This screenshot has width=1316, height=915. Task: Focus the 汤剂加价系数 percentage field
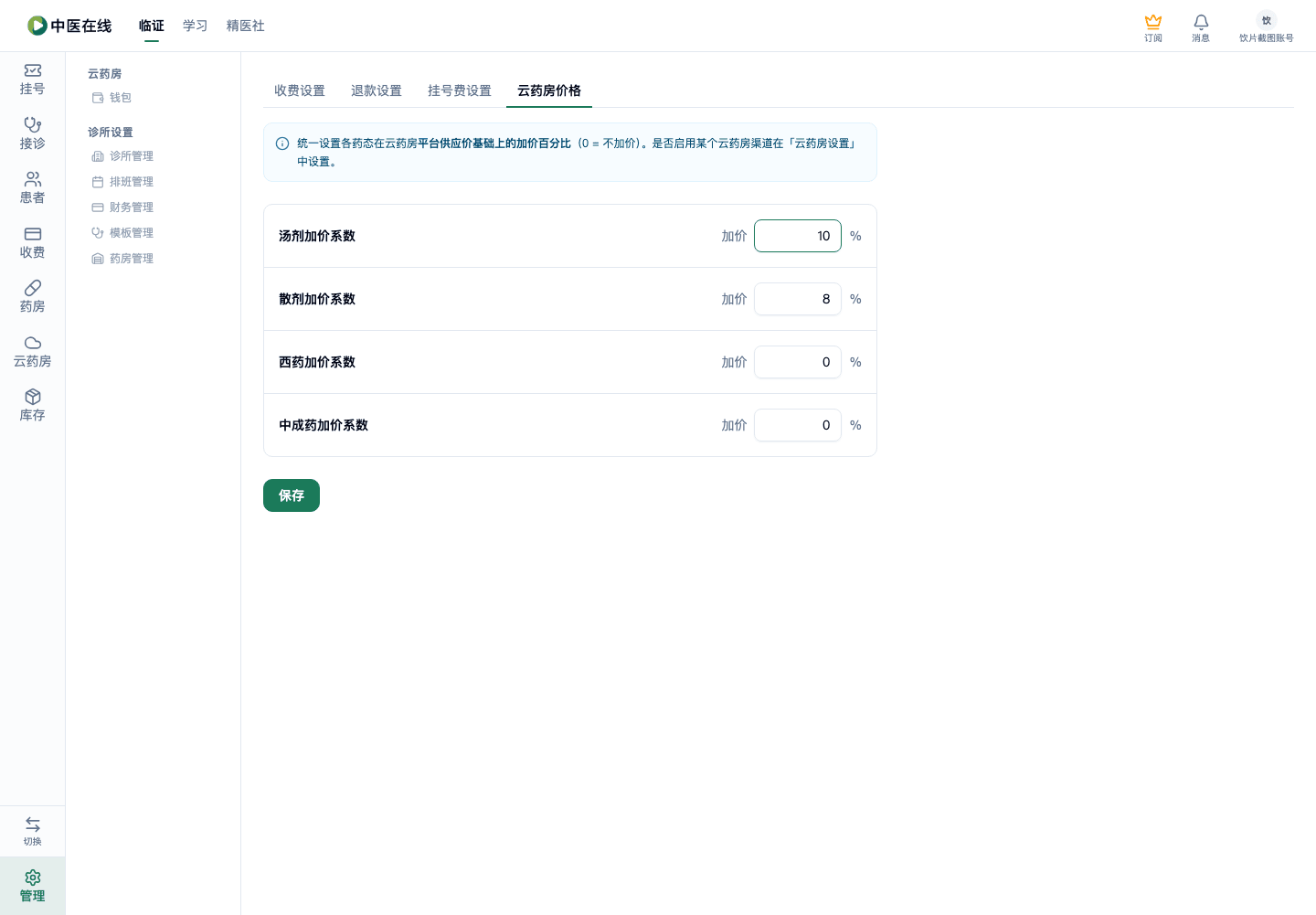click(x=798, y=236)
